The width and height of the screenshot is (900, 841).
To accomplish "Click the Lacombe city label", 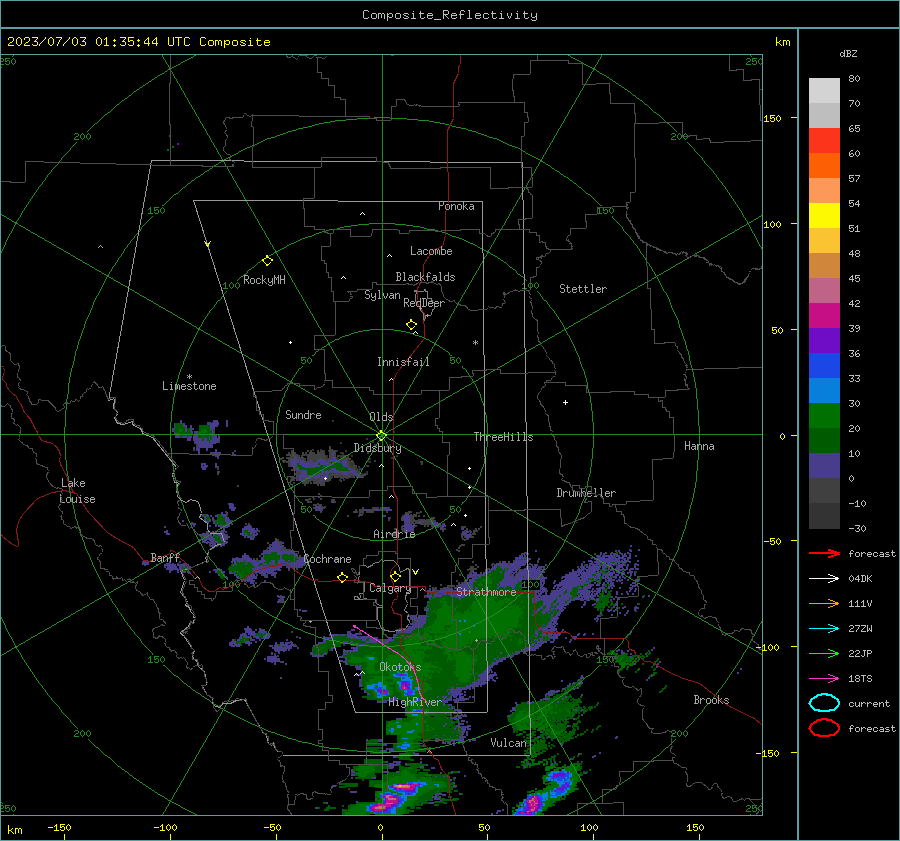I will click(431, 251).
